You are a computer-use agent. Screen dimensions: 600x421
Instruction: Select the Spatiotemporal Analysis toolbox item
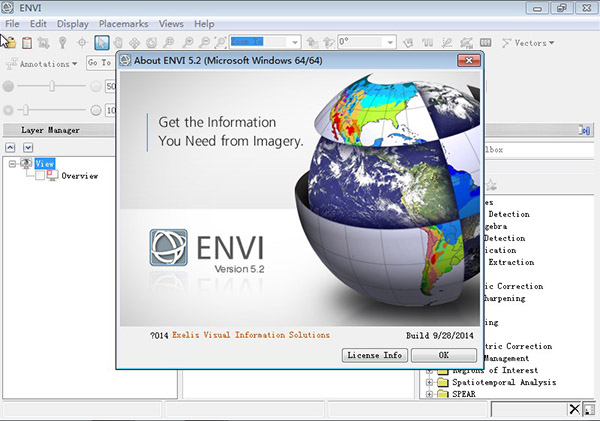pyautogui.click(x=504, y=382)
